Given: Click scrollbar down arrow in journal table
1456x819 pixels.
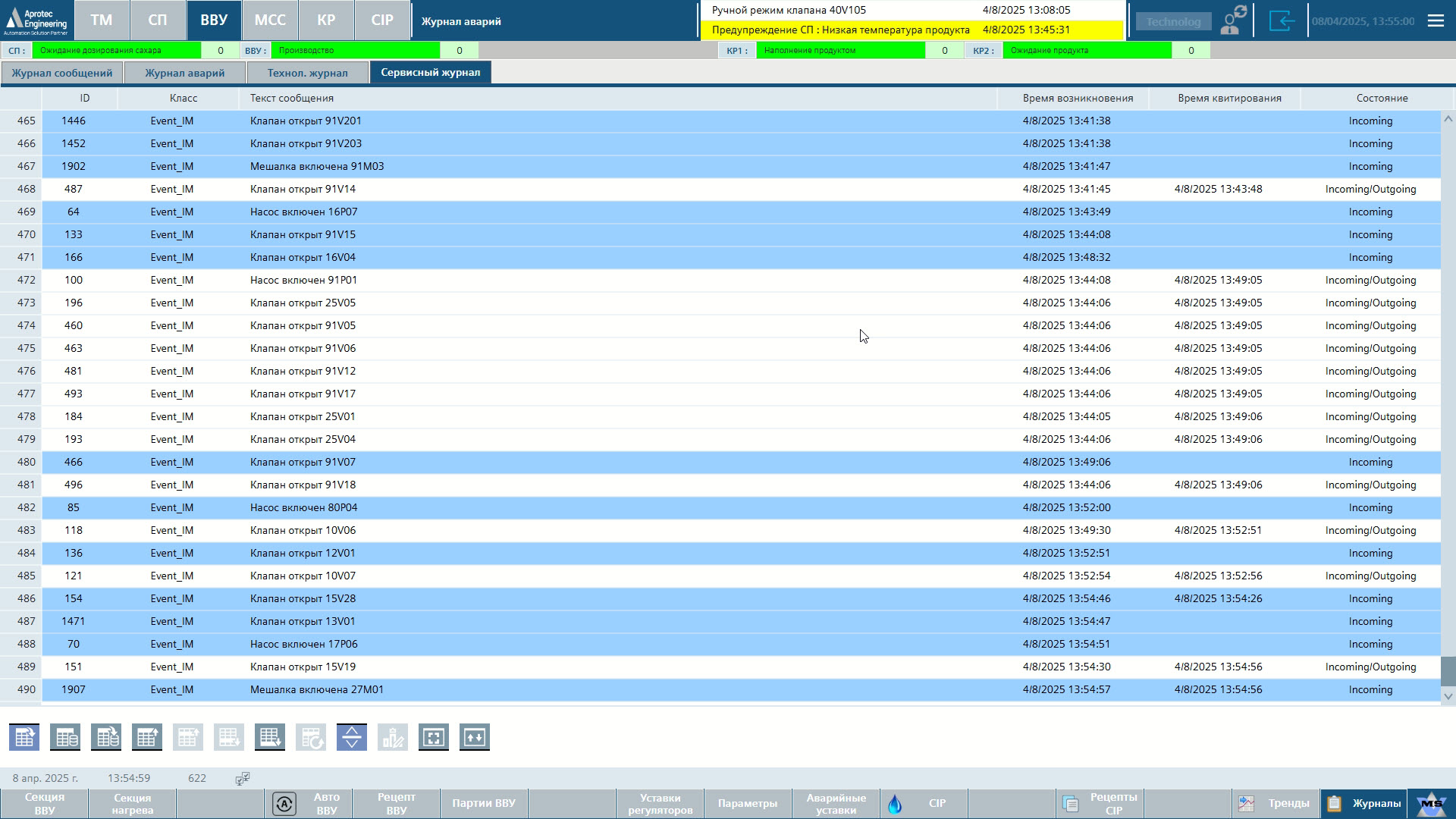Looking at the screenshot, I should coord(1448,696).
